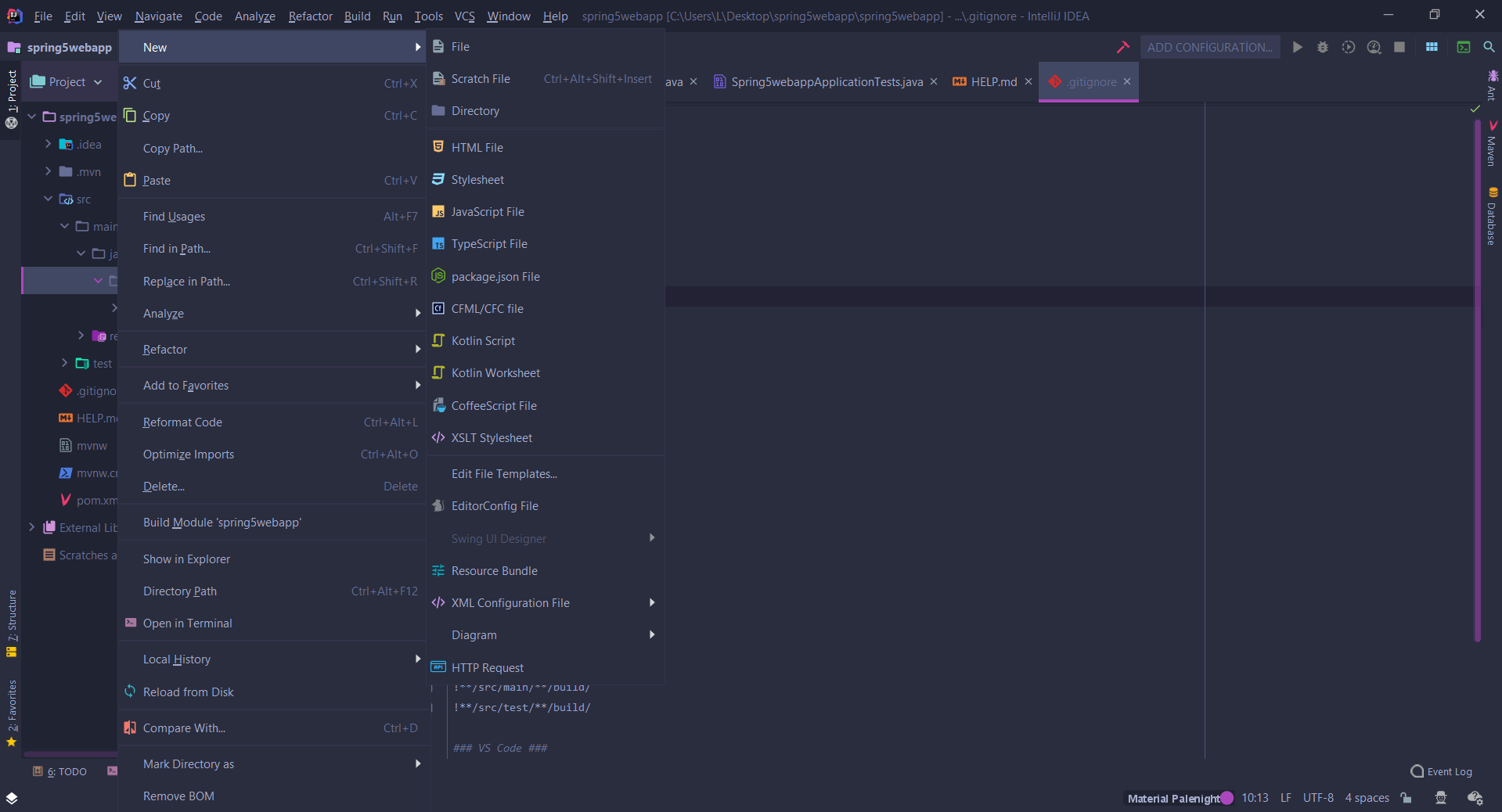Click the spring5webapp breadcrumb in navigation bar

coord(61,48)
